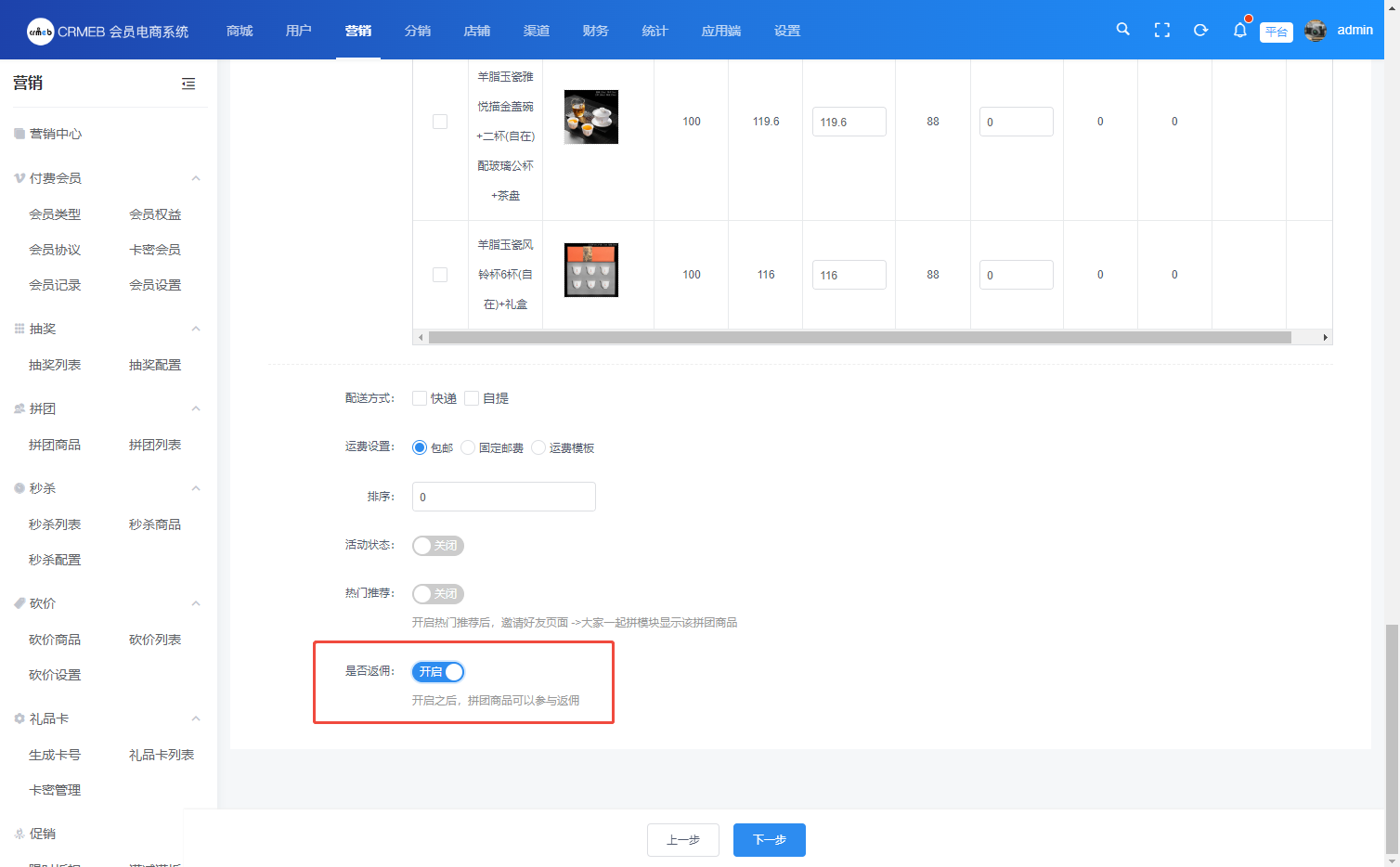Open the 店铺 top menu
The image size is (1400, 867).
coord(477,31)
